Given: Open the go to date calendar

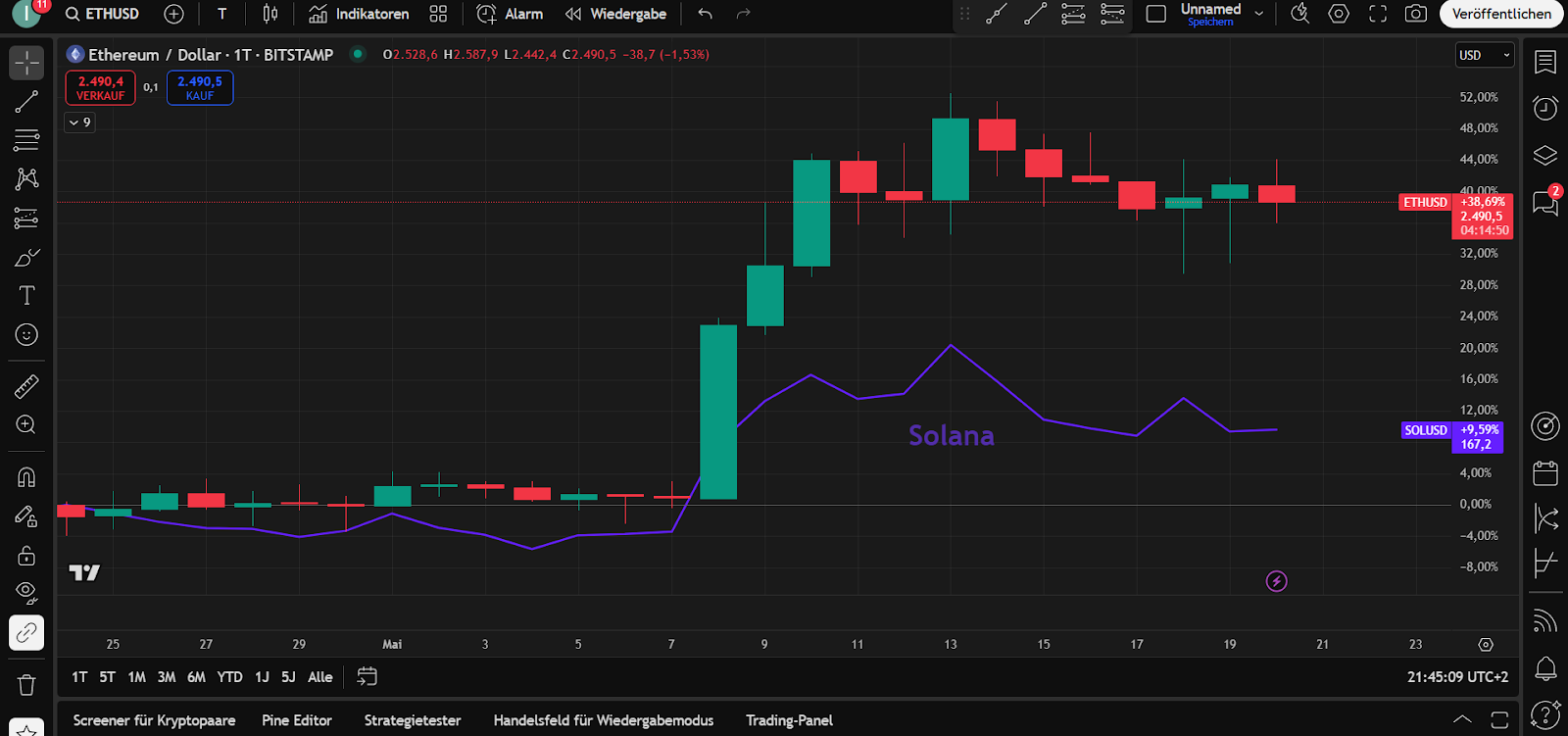Looking at the screenshot, I should (367, 676).
